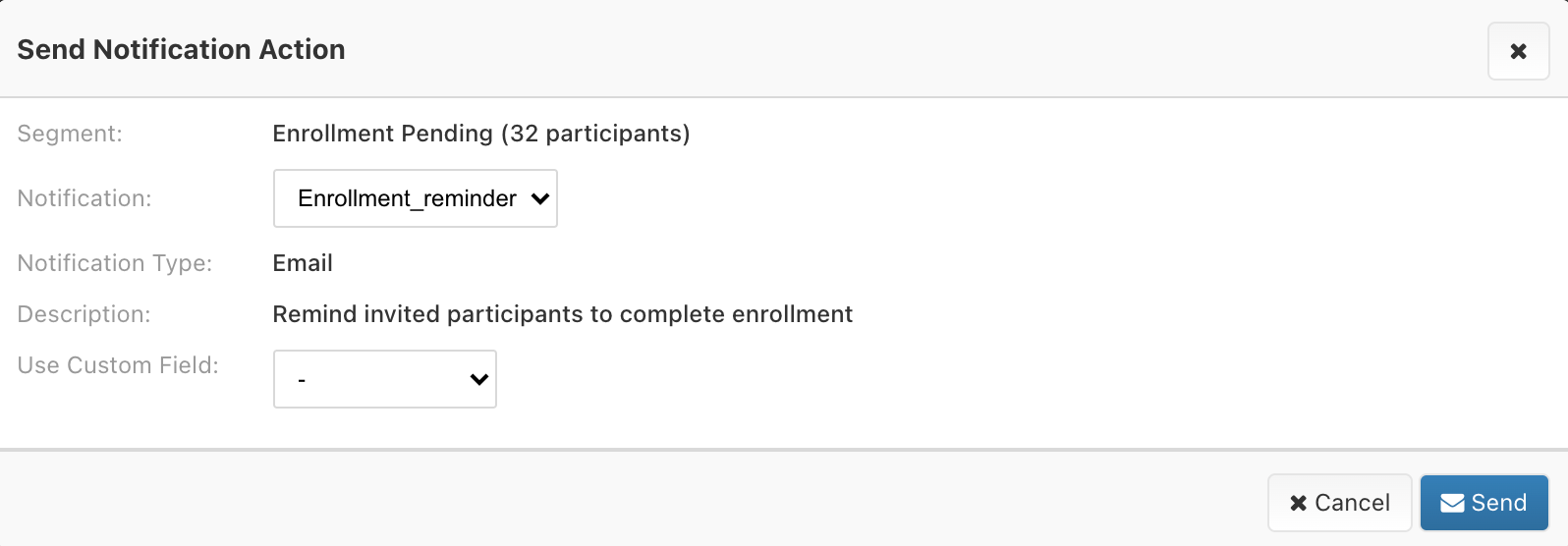This screenshot has height=546, width=1568.
Task: Click the X icon beside Cancel
Action: pos(1298,503)
